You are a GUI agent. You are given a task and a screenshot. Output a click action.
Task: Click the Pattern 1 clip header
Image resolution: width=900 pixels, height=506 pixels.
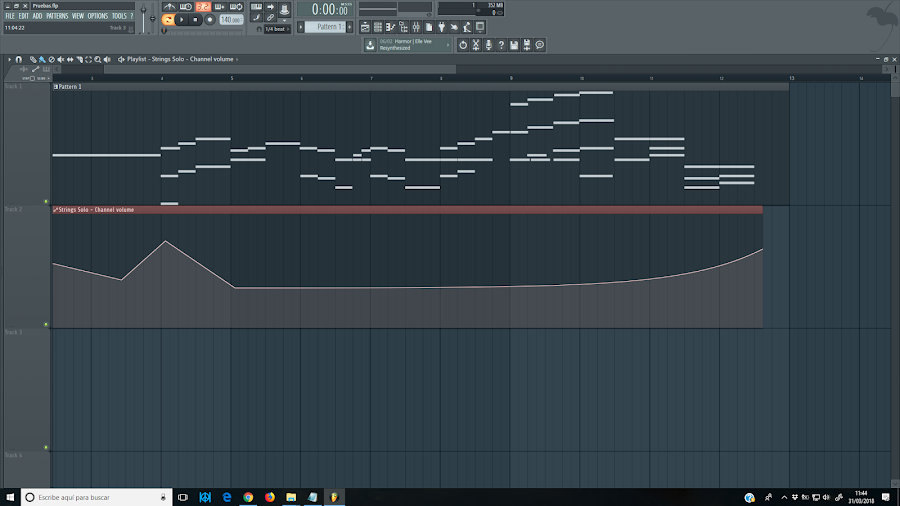click(x=421, y=87)
